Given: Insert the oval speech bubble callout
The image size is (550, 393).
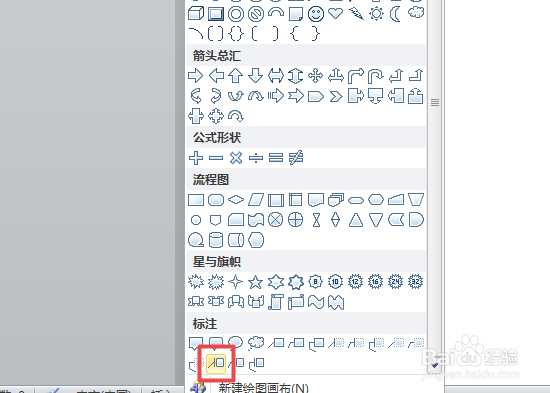Looking at the screenshot, I should click(x=236, y=342).
